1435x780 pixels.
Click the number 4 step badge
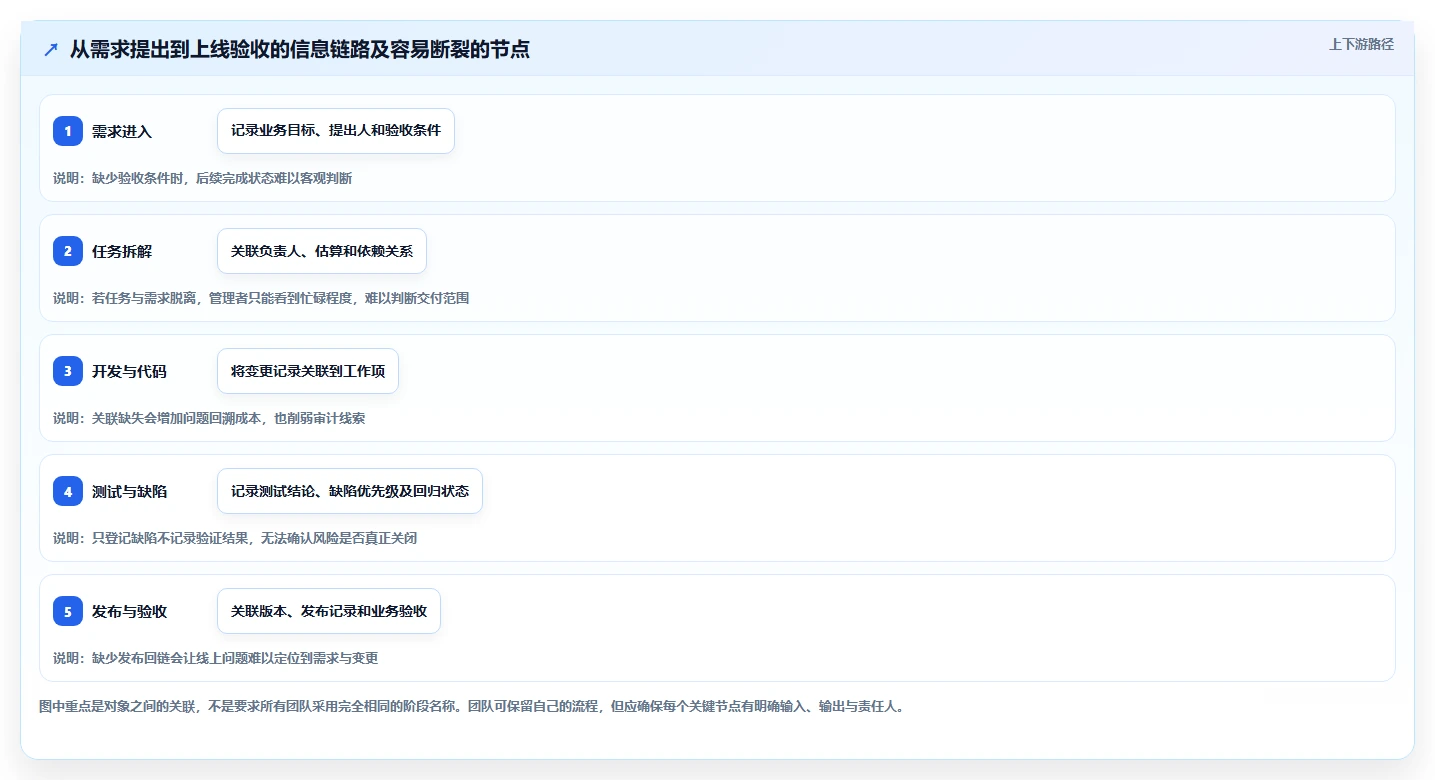68,491
